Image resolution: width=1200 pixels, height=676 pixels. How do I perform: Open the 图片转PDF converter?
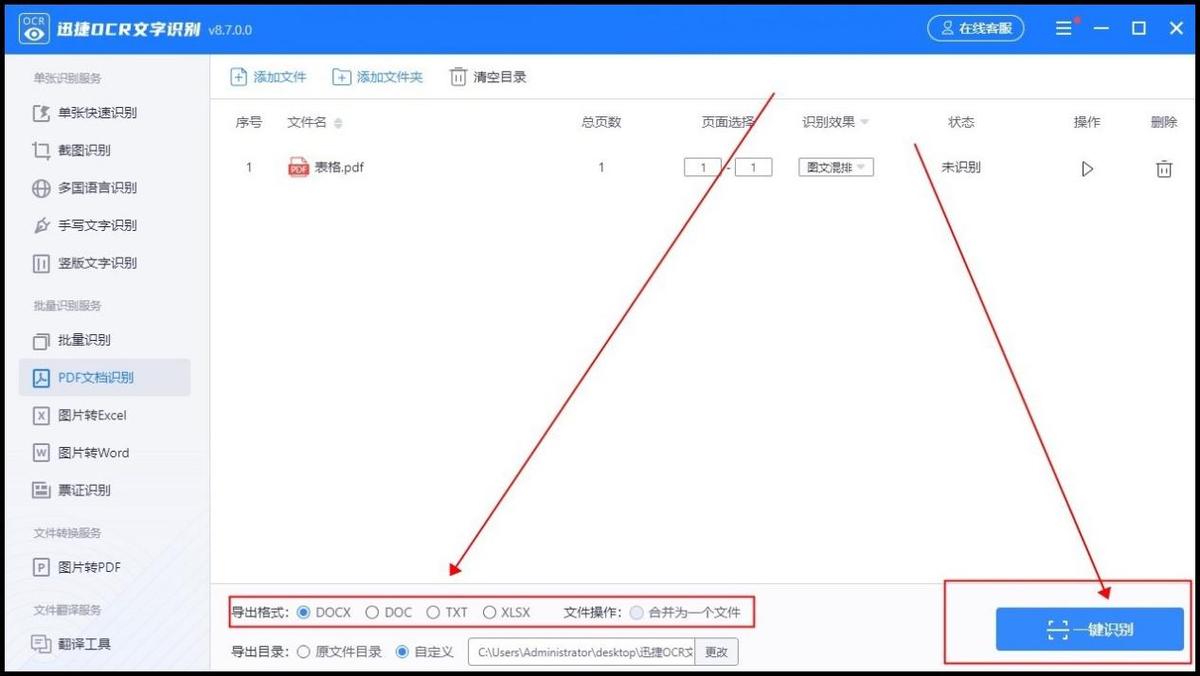click(x=80, y=566)
